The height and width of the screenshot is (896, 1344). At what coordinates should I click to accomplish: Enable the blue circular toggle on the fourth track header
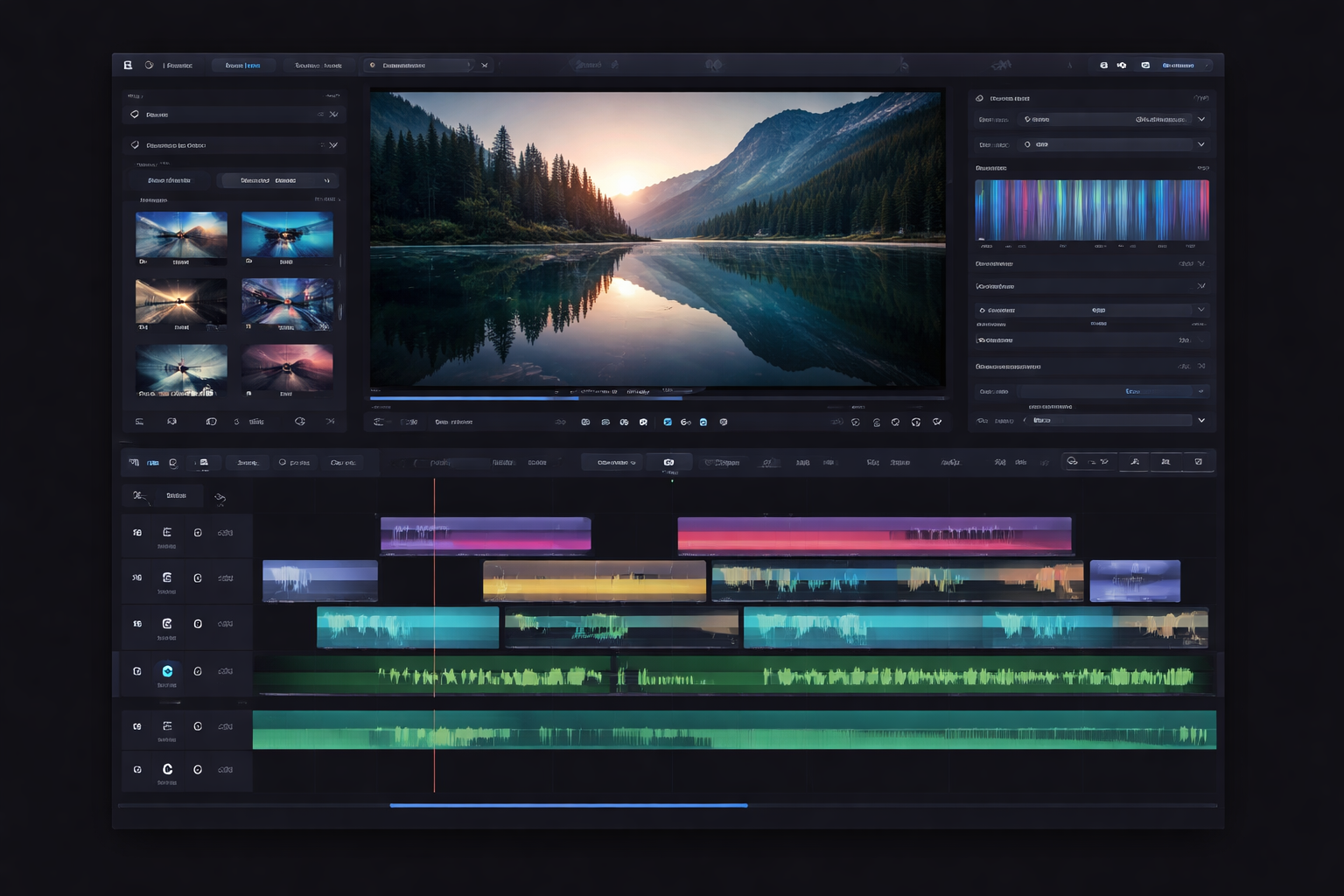point(168,671)
